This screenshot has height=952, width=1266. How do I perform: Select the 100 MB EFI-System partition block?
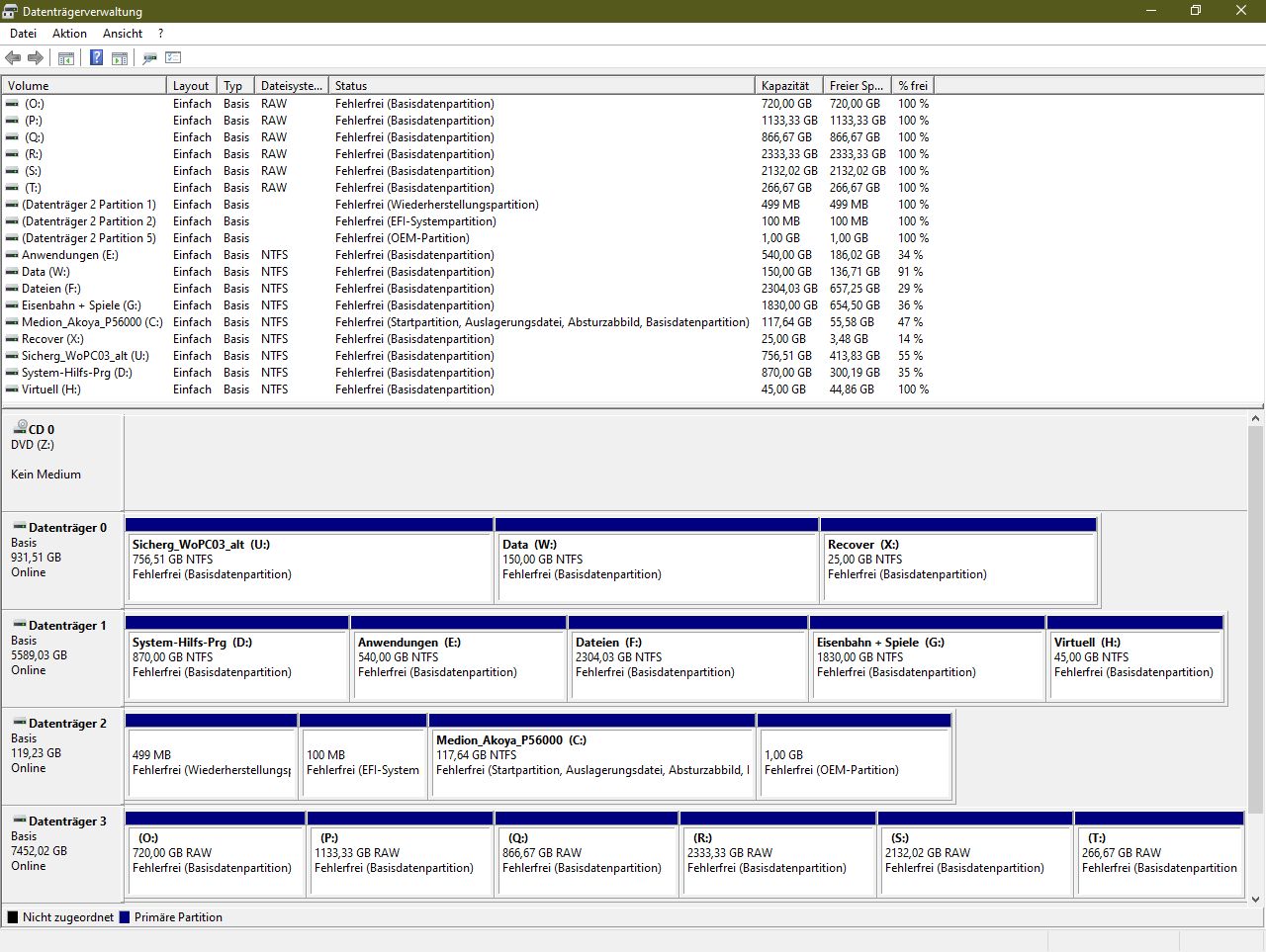tap(363, 755)
